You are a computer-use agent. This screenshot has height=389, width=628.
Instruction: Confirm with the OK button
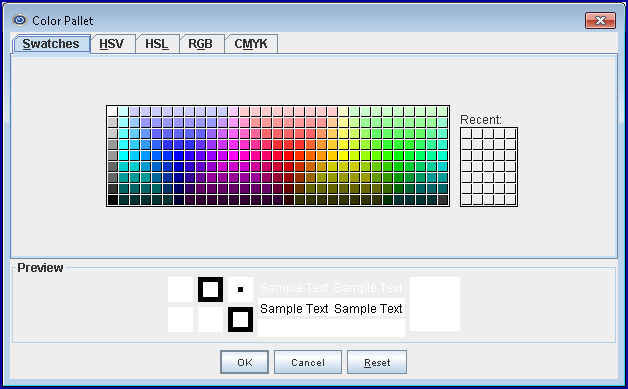tap(244, 362)
